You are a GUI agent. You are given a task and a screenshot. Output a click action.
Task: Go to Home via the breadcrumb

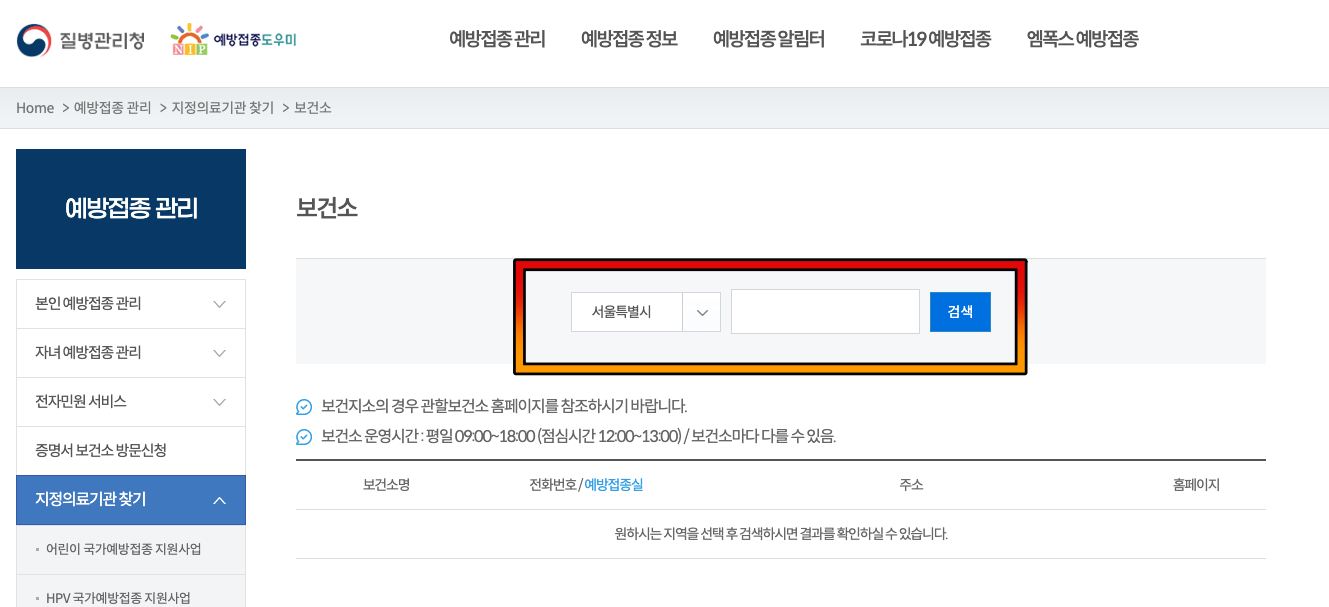(35, 107)
